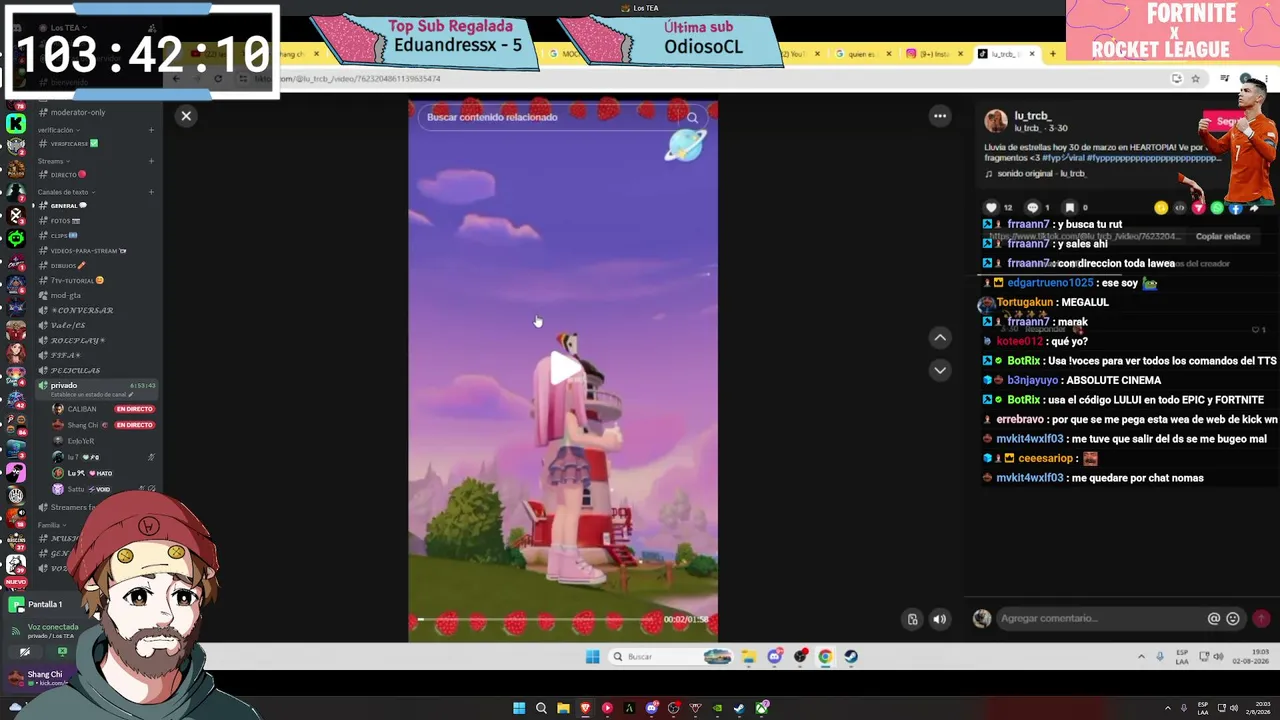Image resolution: width=1280 pixels, height=720 pixels.
Task: Seek on the video progress bar
Action: [538, 620]
